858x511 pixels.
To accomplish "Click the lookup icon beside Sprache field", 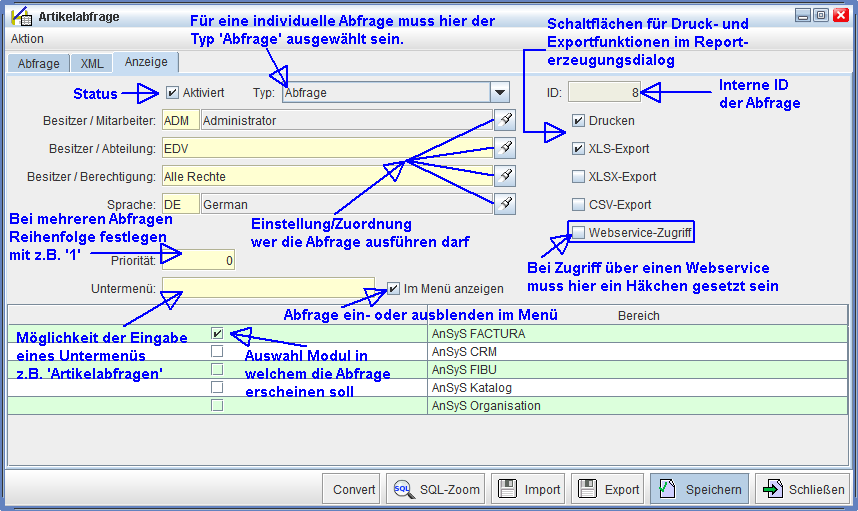I will (506, 204).
